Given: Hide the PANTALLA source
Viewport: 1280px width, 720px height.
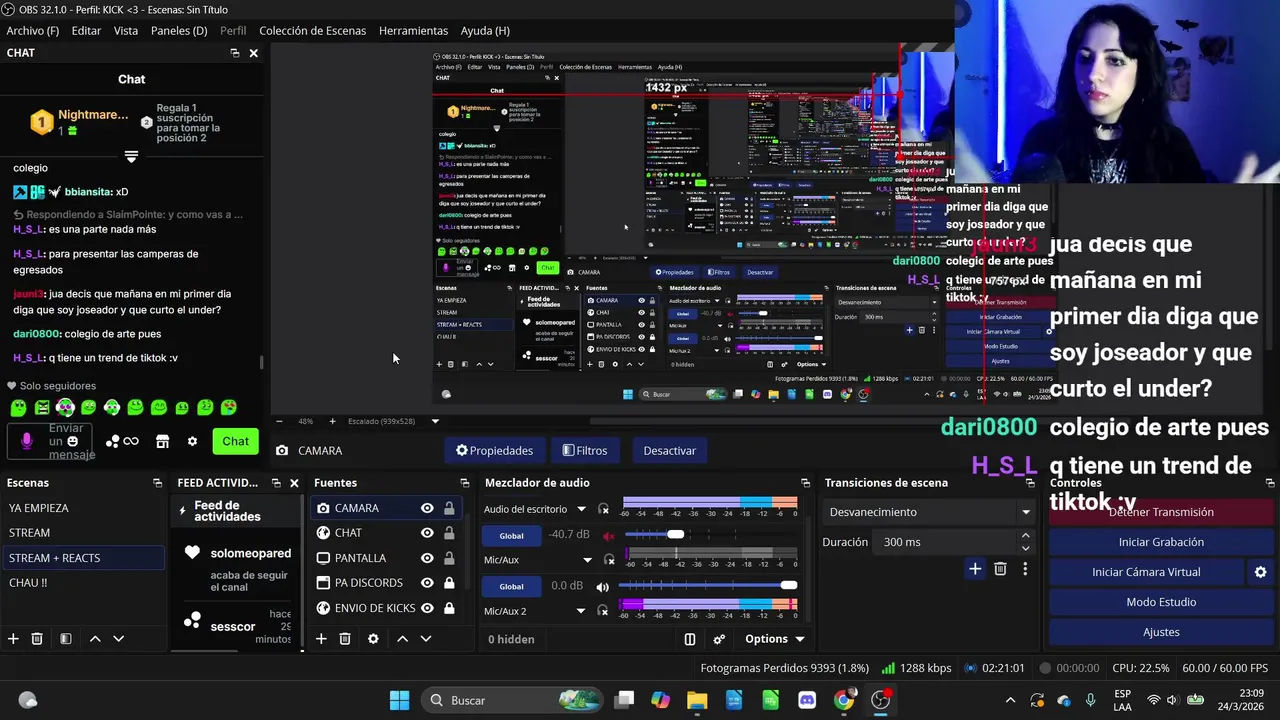Looking at the screenshot, I should pos(427,558).
